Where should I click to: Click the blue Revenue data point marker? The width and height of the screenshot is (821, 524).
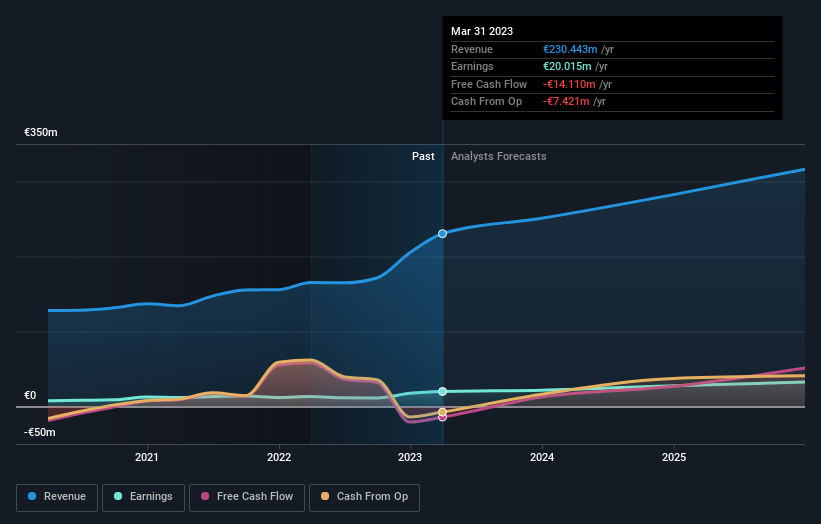click(x=442, y=233)
